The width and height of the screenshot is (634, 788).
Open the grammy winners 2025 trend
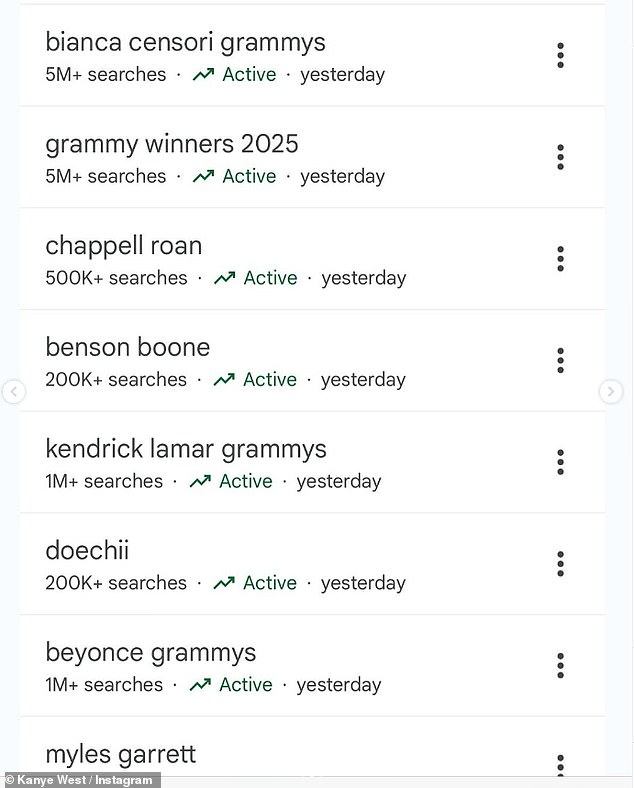click(171, 144)
